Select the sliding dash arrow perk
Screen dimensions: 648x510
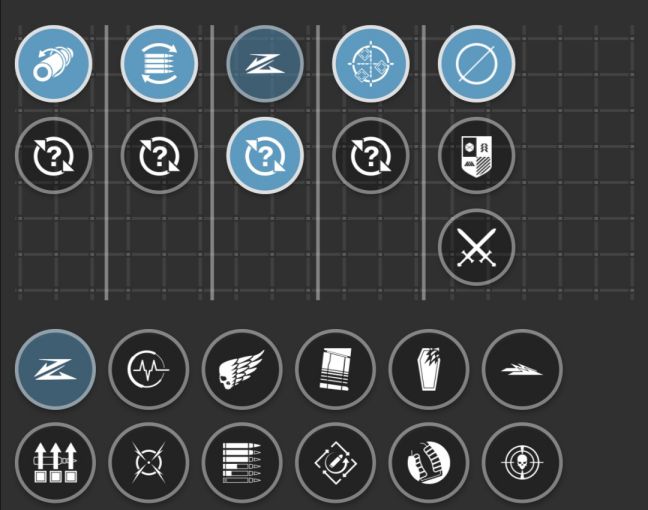coord(522,369)
